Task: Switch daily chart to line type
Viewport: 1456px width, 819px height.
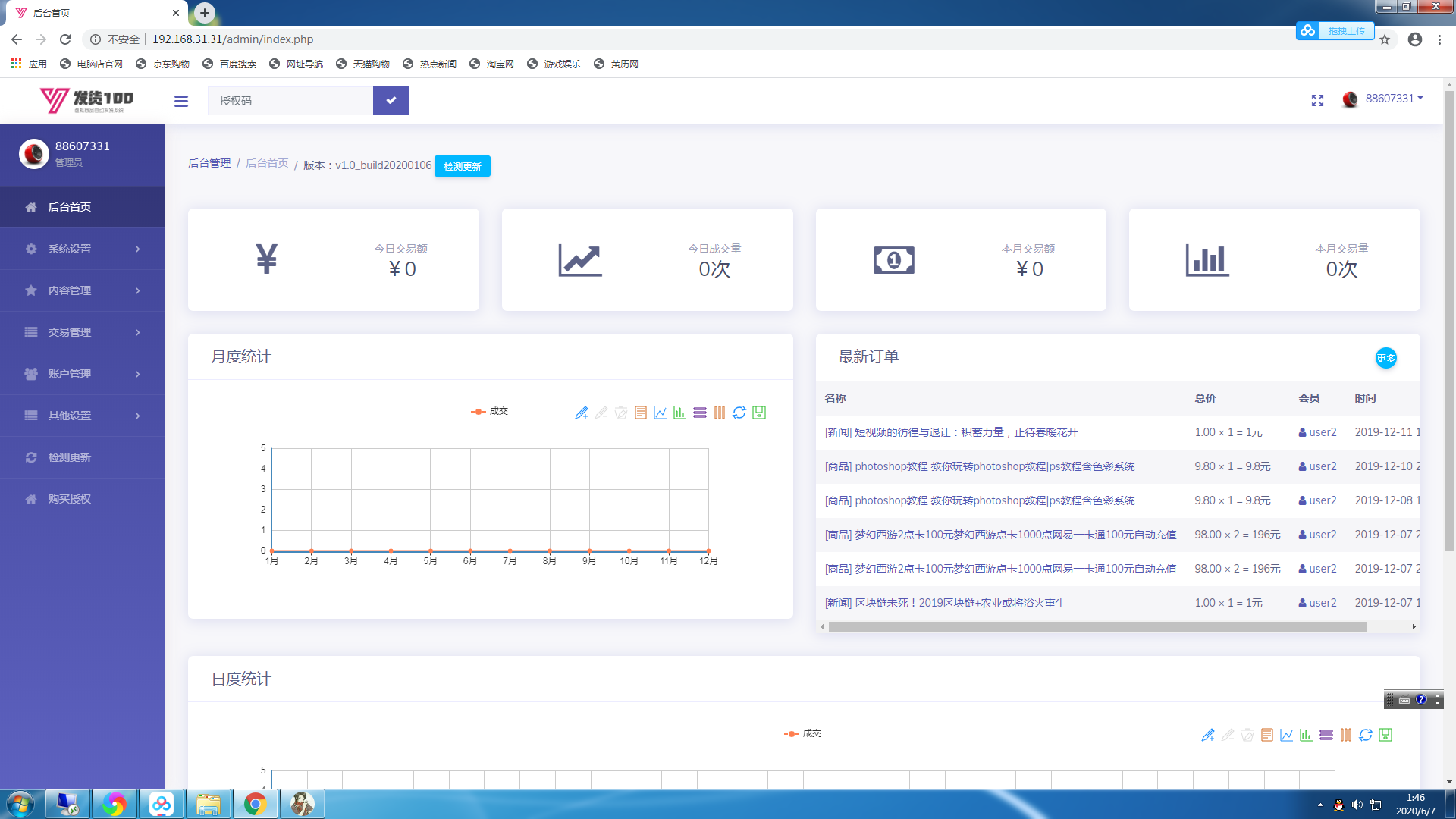Action: click(1287, 735)
